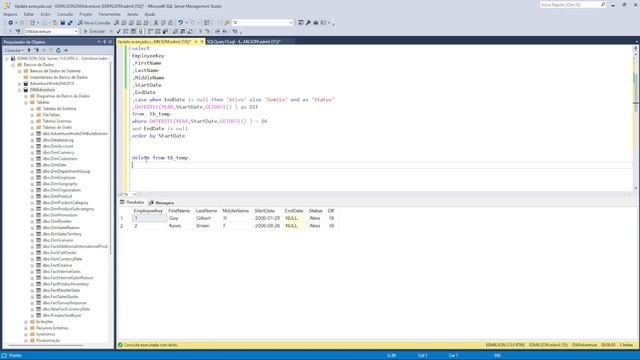This screenshot has height=360, width=640.
Task: Click the Save All disks icon
Action: 70,22
